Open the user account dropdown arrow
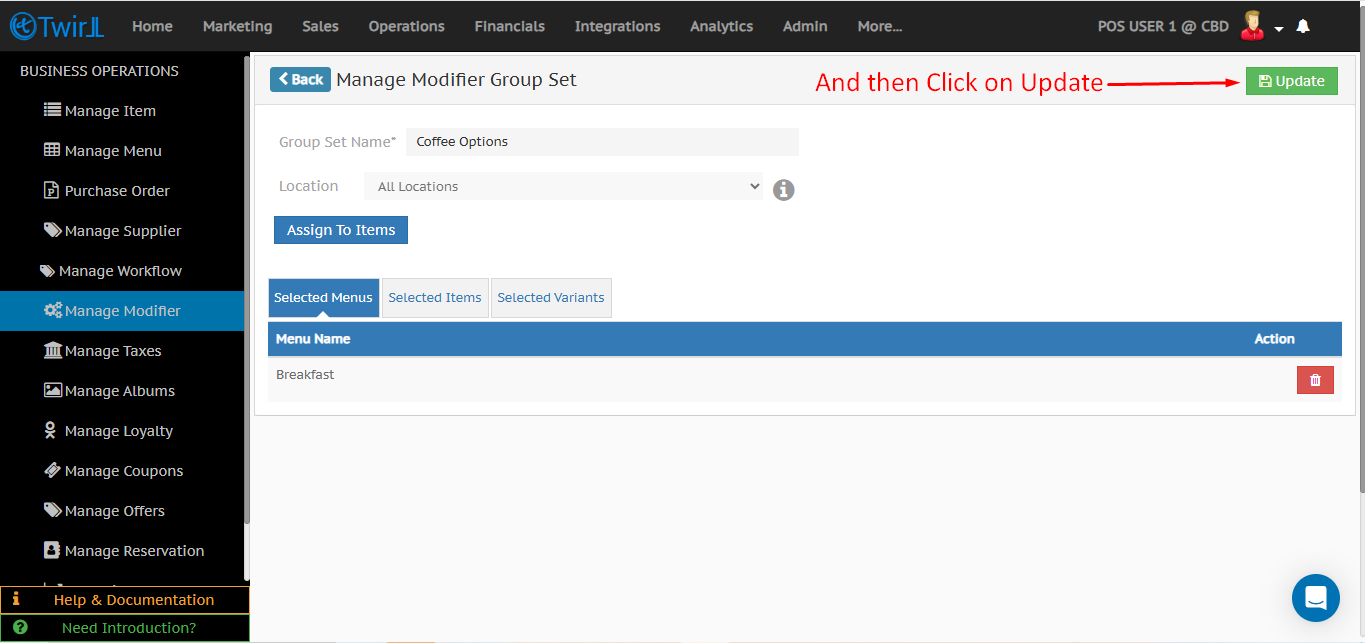The image size is (1365, 643). coord(1278,29)
